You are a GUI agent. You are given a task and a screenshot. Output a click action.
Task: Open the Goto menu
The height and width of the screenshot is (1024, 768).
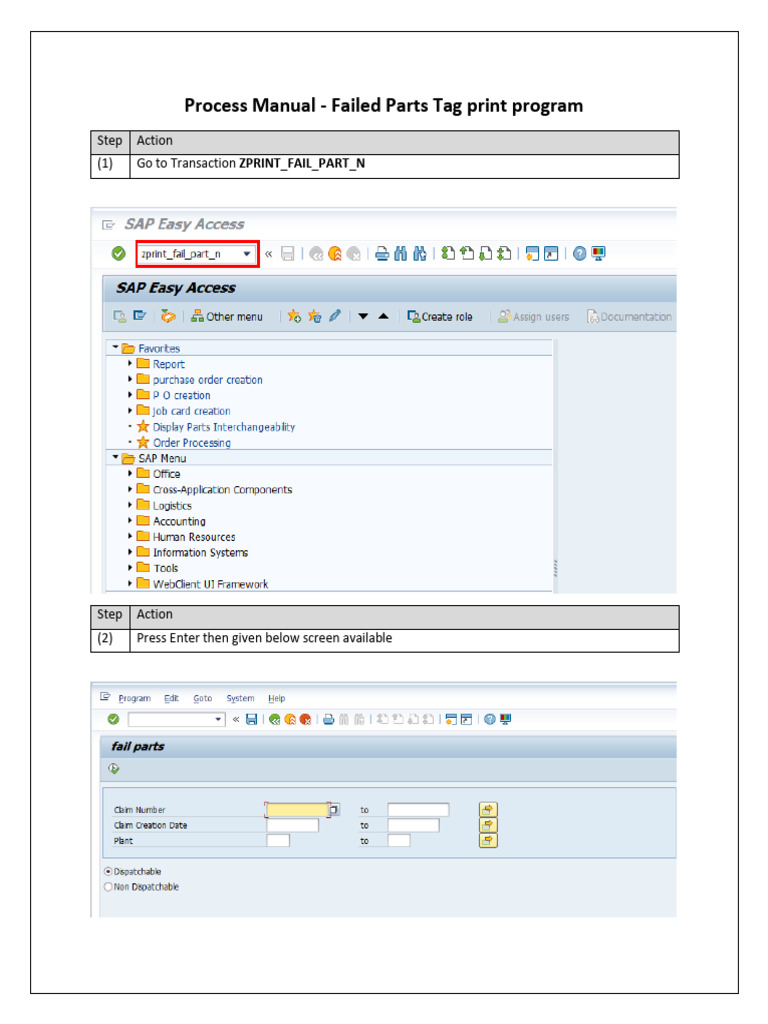coord(202,698)
